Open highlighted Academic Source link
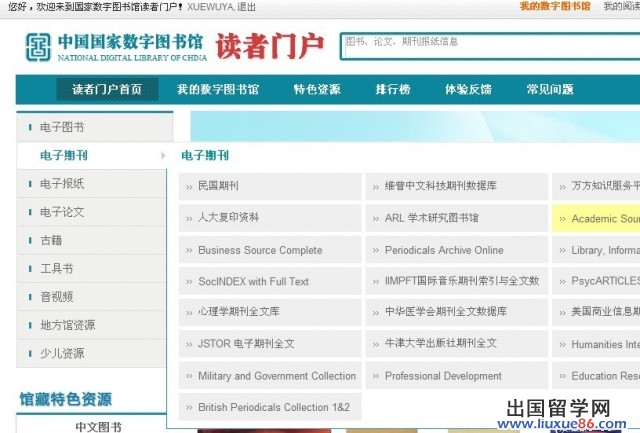This screenshot has width=640, height=433. 596,219
